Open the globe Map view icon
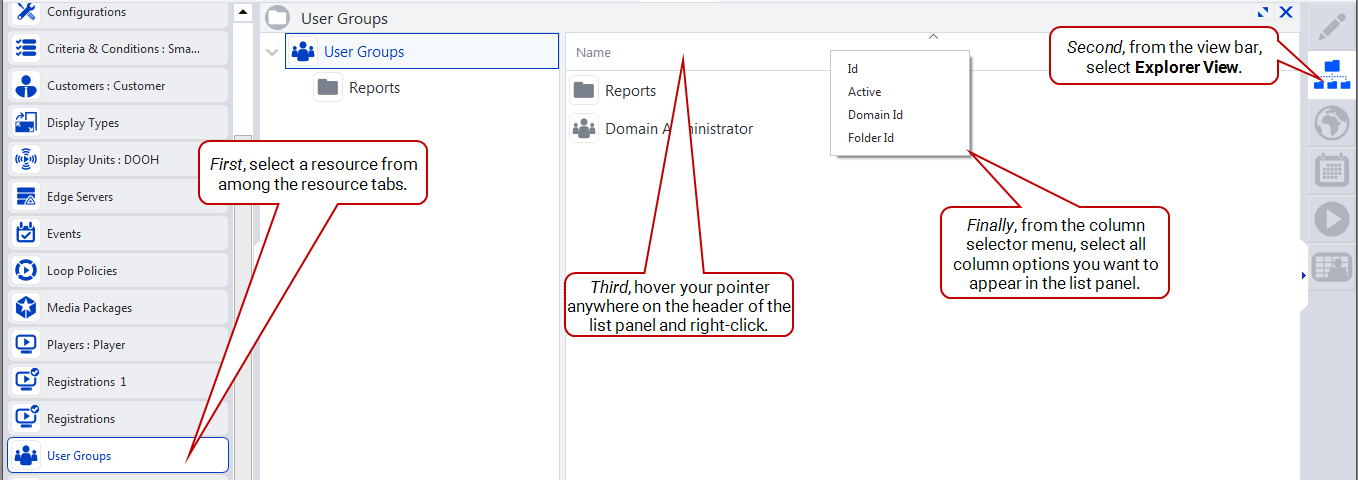This screenshot has width=1358, height=480. (x=1330, y=122)
